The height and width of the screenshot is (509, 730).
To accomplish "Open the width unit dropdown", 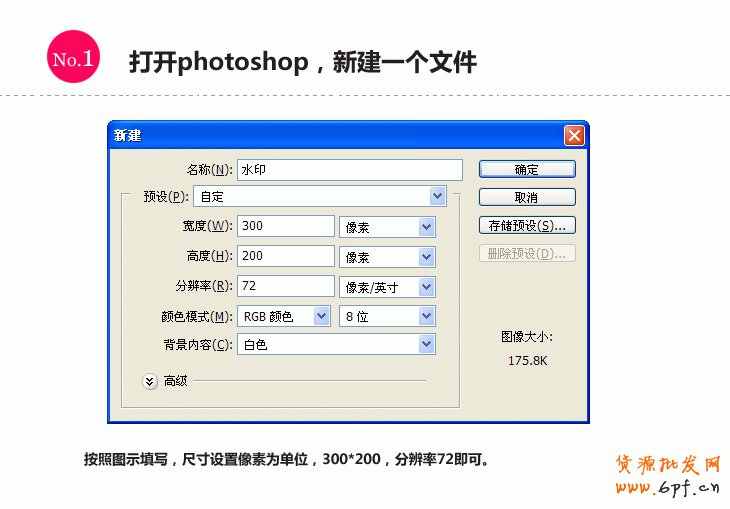I will pyautogui.click(x=387, y=227).
